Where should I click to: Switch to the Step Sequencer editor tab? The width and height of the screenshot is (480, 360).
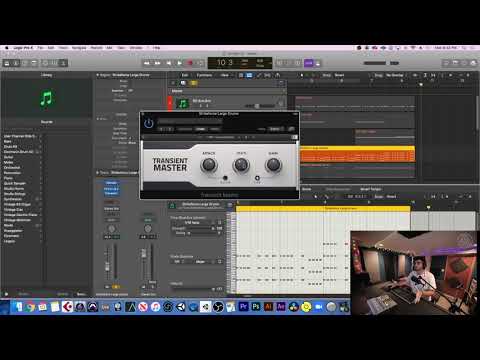tap(338, 189)
